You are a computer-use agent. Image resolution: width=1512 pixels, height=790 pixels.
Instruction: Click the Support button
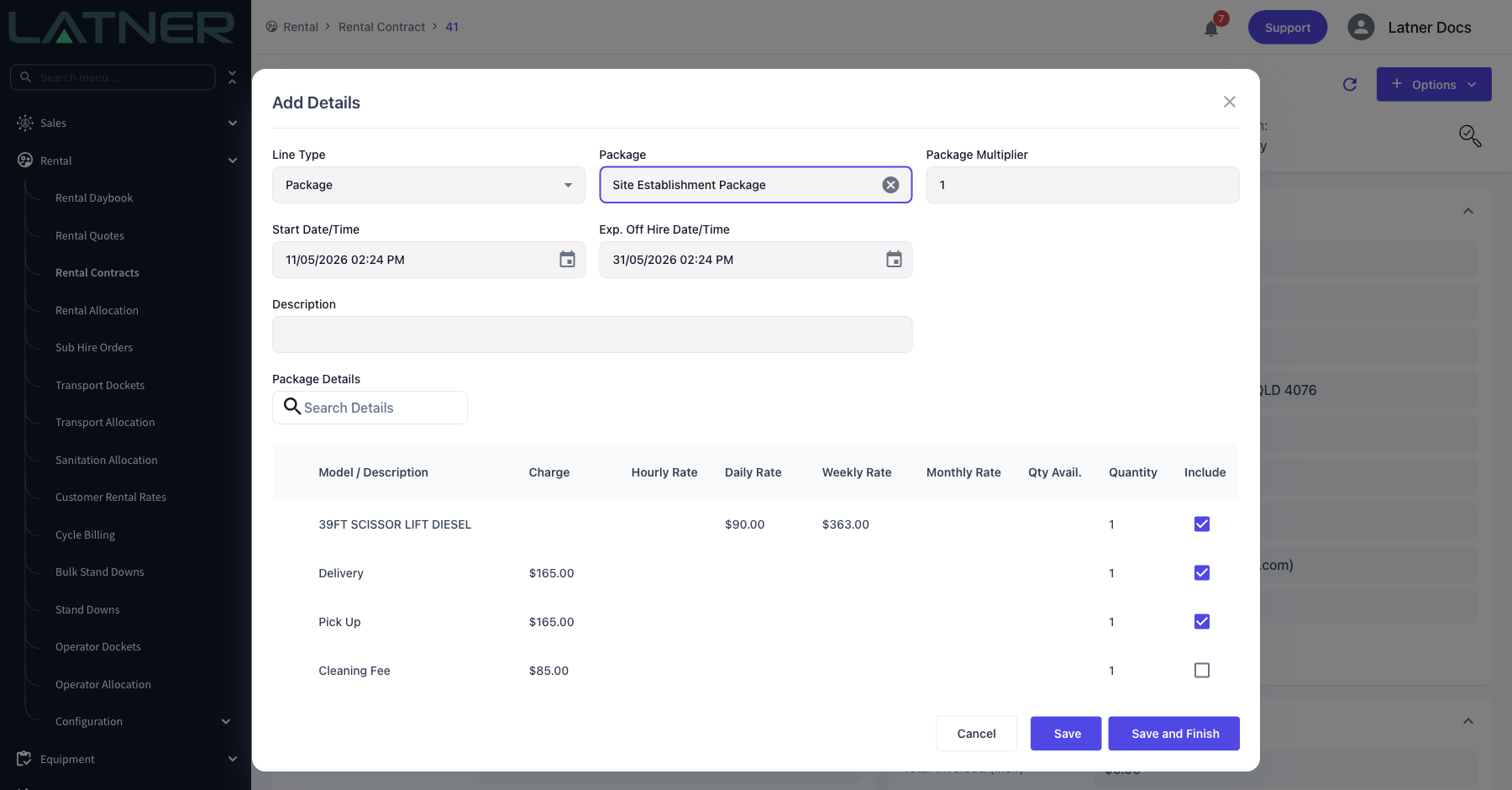pos(1288,27)
